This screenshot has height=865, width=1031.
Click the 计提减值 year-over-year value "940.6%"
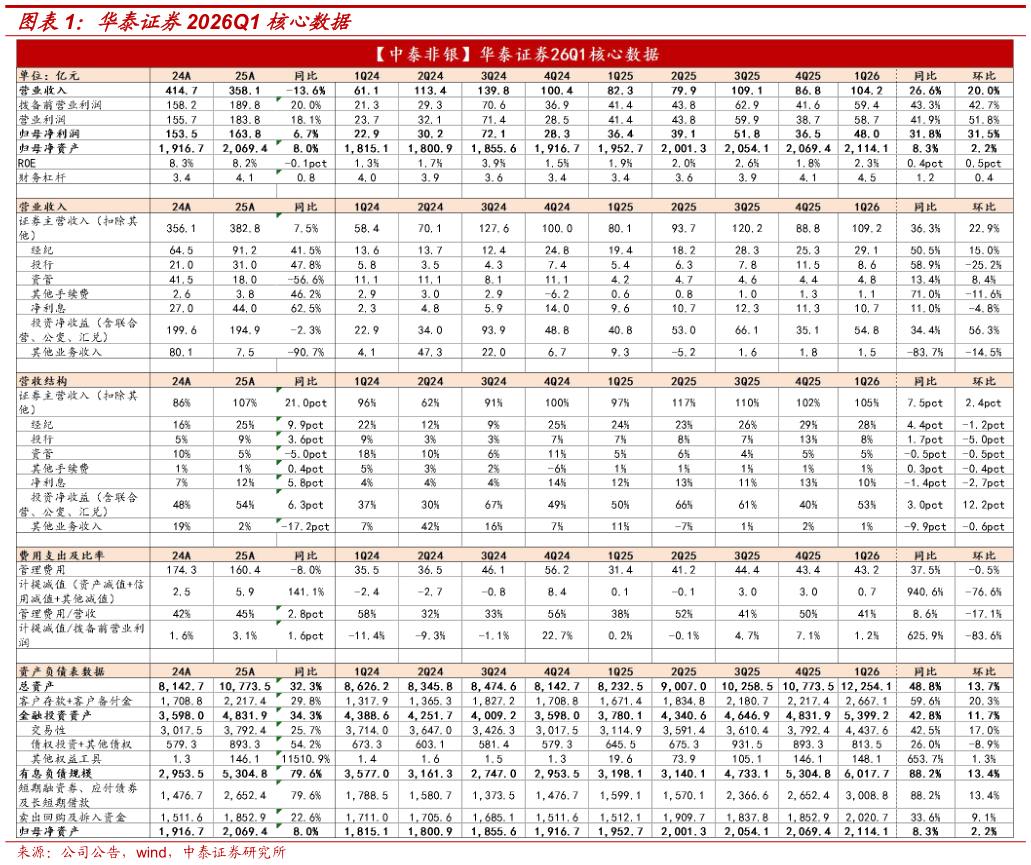pyautogui.click(x=925, y=592)
